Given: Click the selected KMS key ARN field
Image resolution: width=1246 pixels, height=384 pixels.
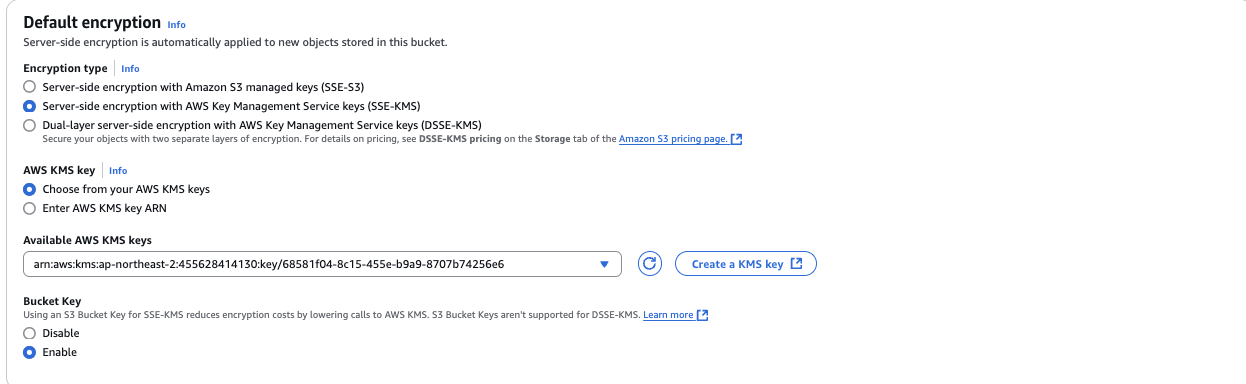Looking at the screenshot, I should pos(322,264).
